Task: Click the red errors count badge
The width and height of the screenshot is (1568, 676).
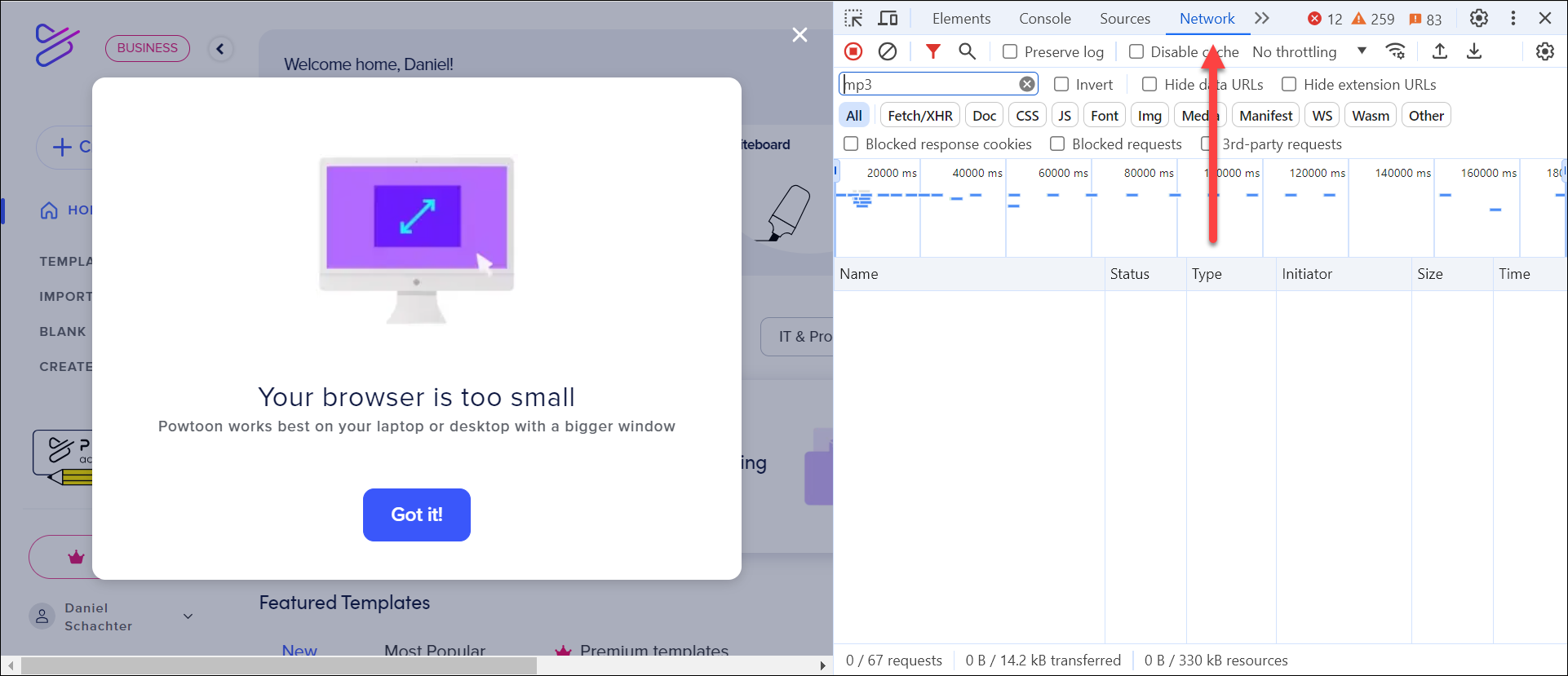Action: point(1325,19)
